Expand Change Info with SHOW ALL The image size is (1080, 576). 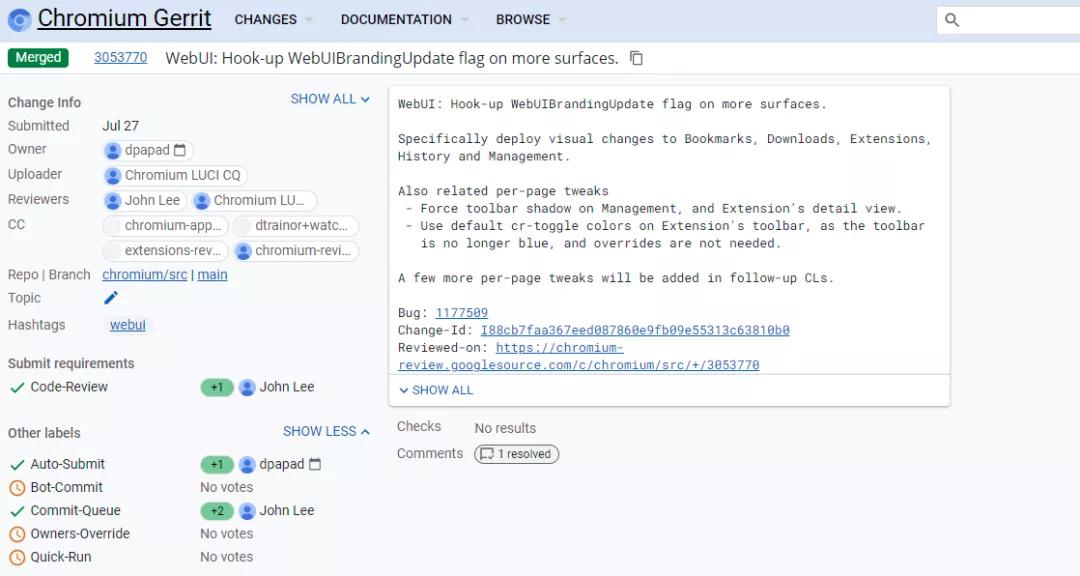[330, 99]
